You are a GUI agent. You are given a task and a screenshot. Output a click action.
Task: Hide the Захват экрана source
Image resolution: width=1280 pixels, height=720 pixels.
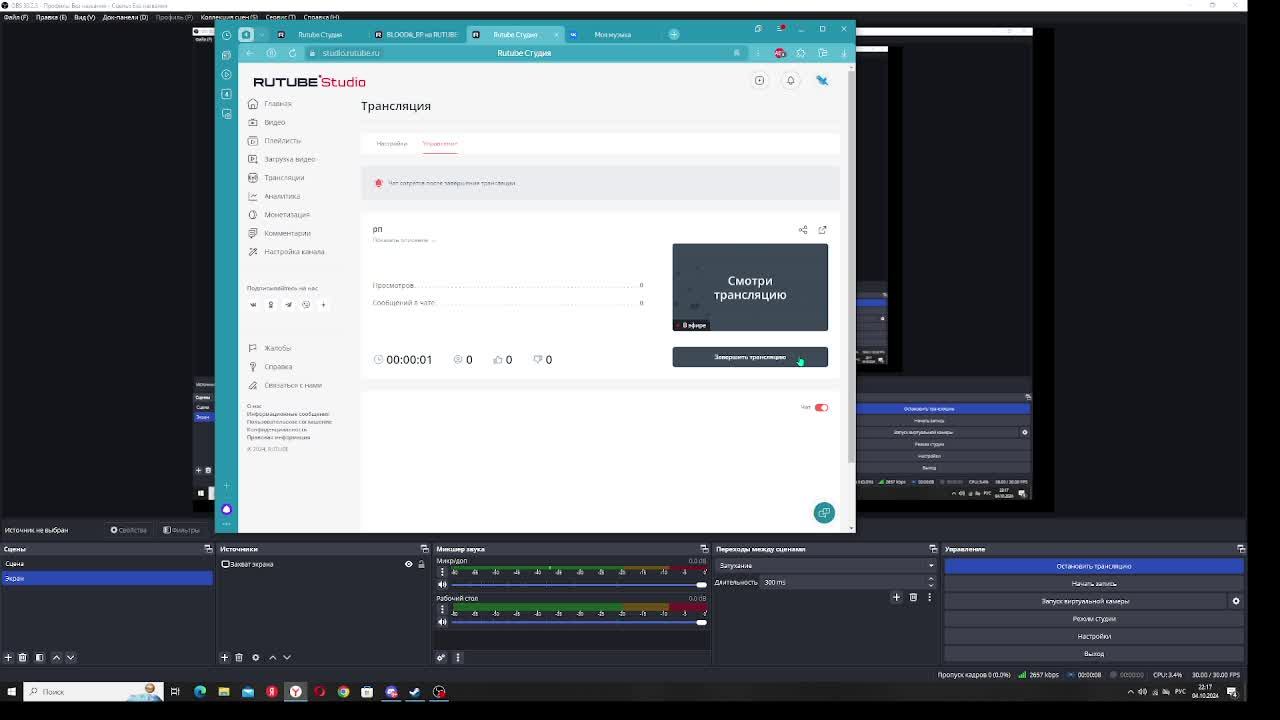point(408,564)
